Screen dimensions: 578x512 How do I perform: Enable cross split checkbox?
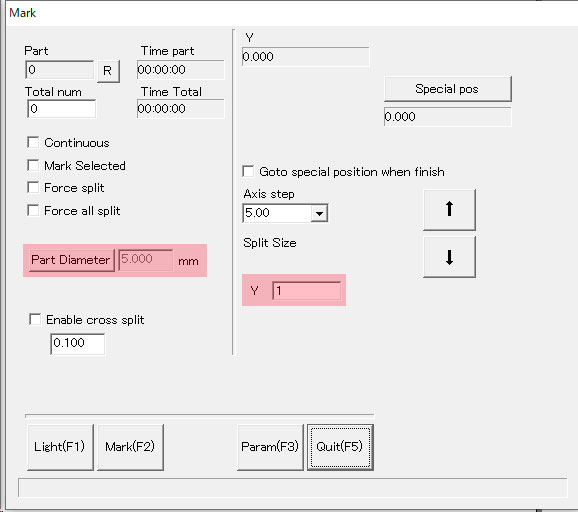(35, 319)
